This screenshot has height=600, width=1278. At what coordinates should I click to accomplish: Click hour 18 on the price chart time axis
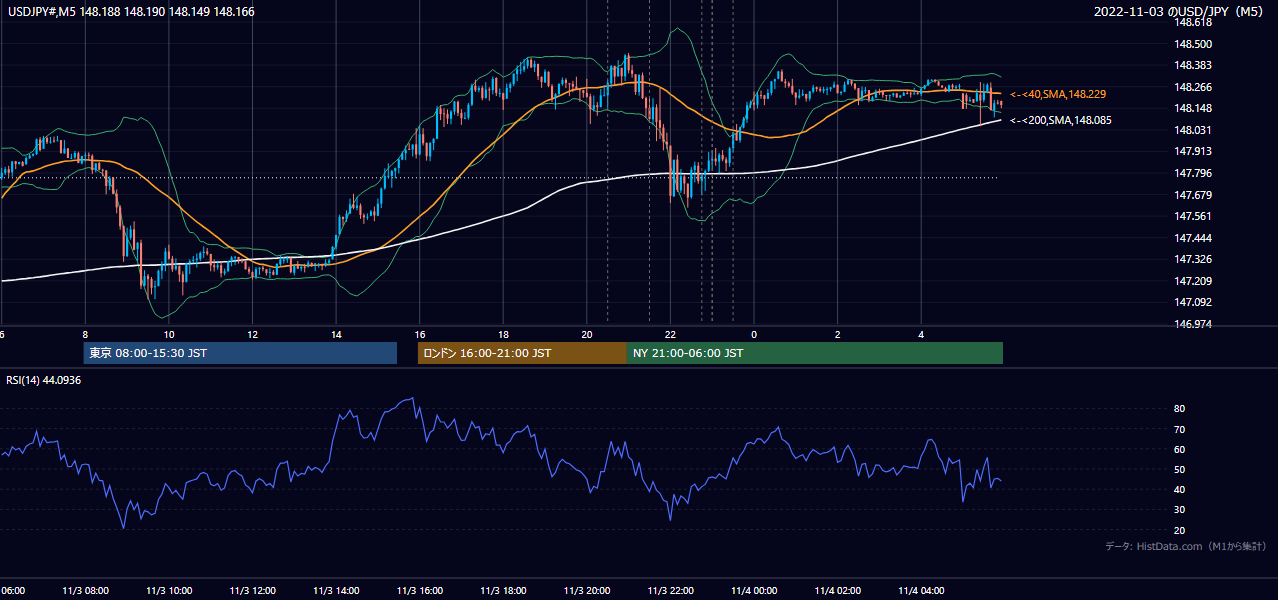(503, 335)
